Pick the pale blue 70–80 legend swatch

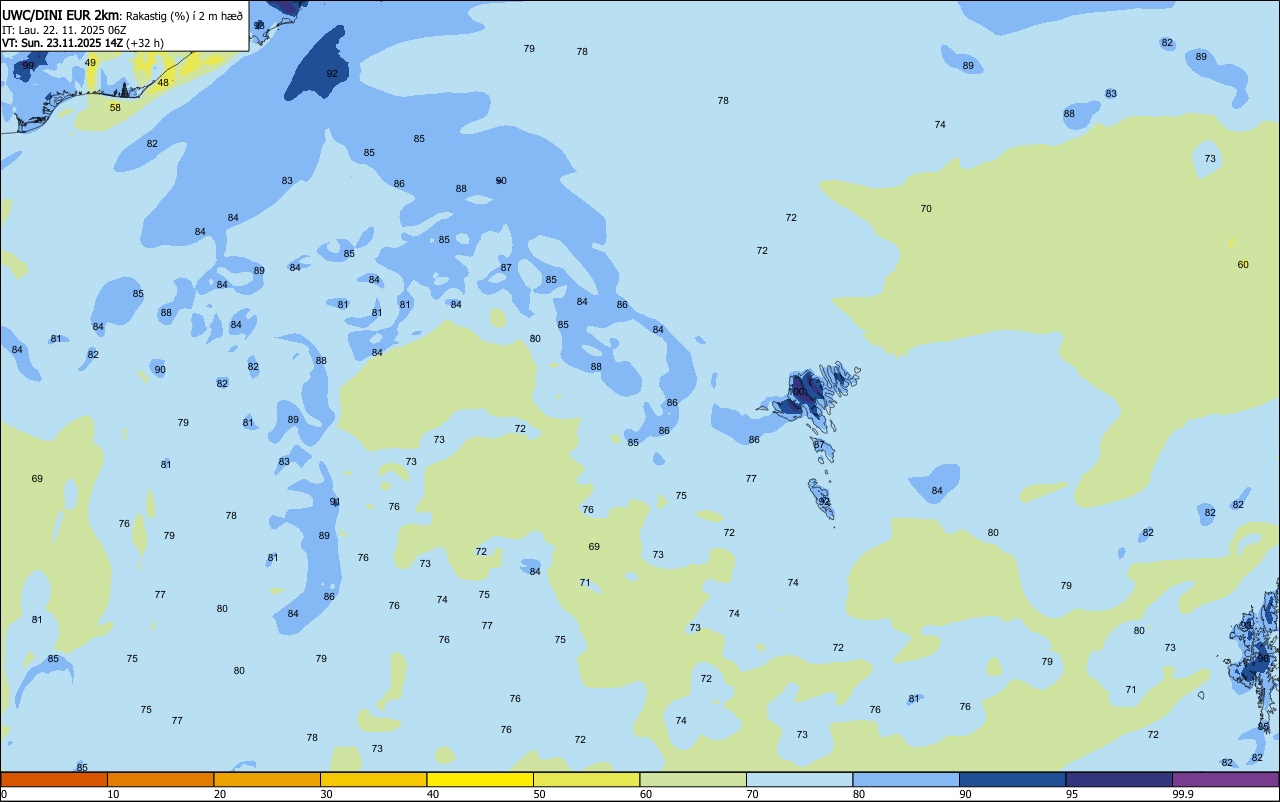tap(799, 779)
